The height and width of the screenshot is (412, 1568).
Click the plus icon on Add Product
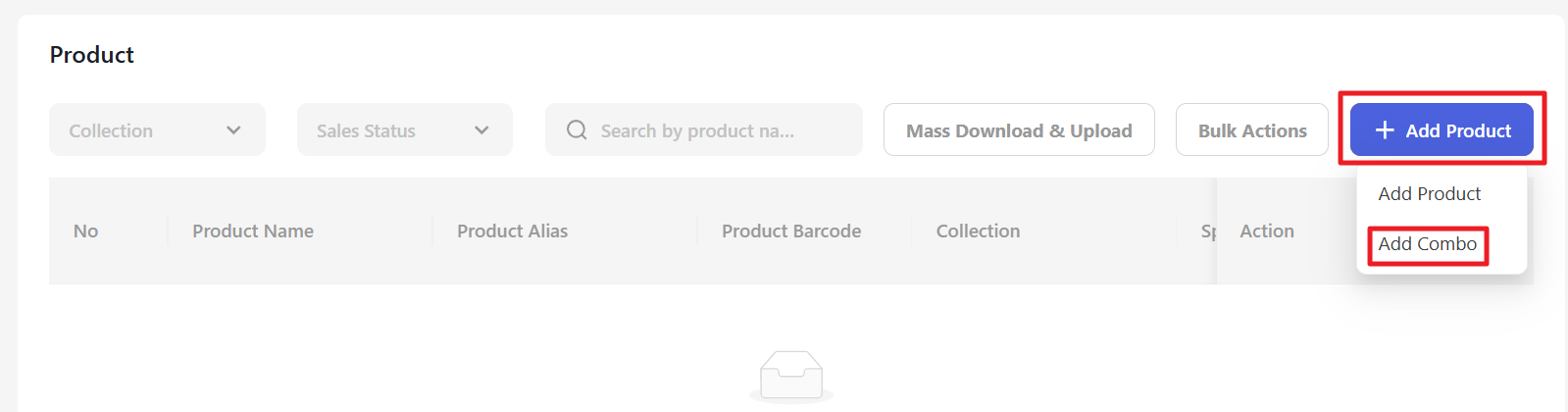[x=1385, y=130]
